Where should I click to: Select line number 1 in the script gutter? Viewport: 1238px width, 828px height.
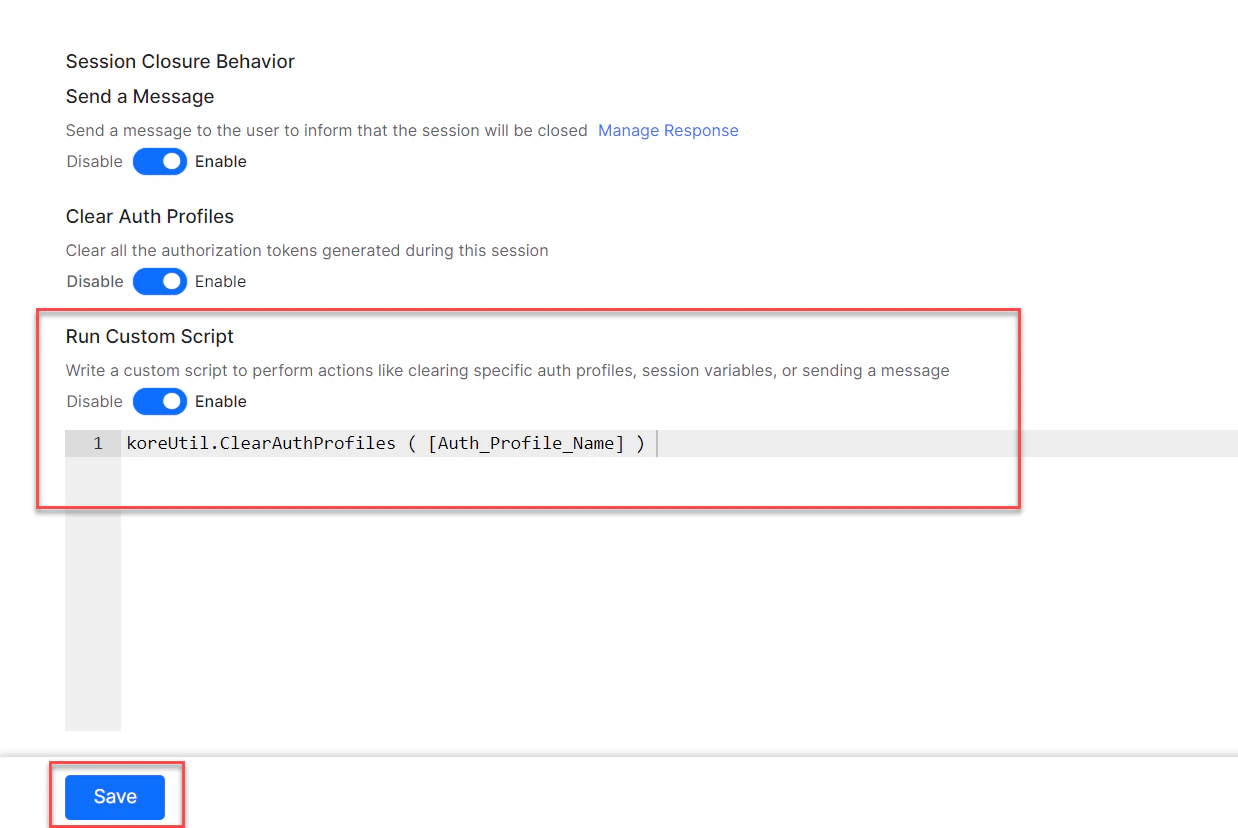pos(96,443)
